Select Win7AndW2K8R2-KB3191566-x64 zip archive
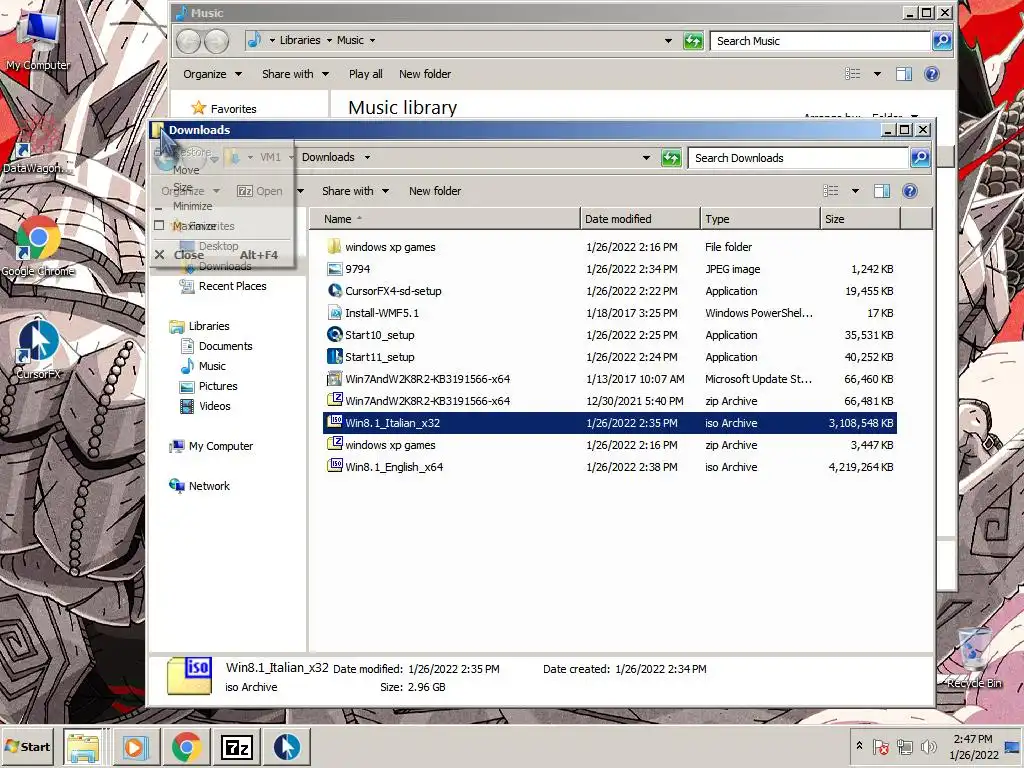 click(x=609, y=401)
